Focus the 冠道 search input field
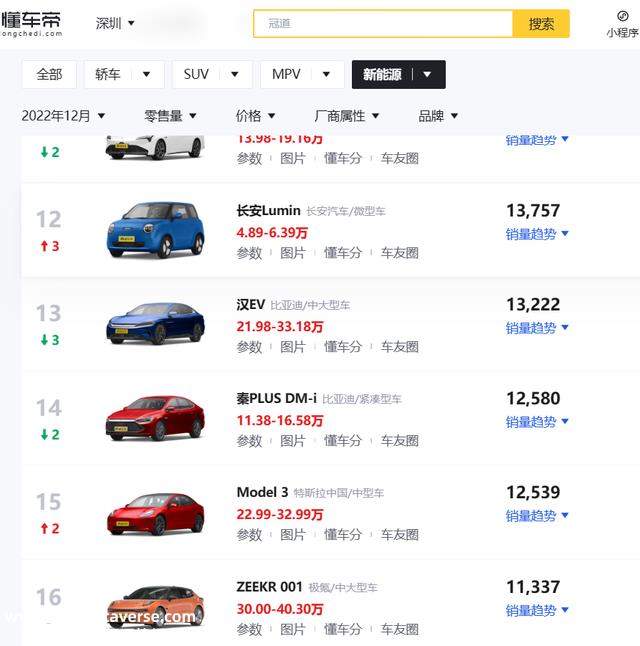The width and height of the screenshot is (640, 646). coord(383,23)
